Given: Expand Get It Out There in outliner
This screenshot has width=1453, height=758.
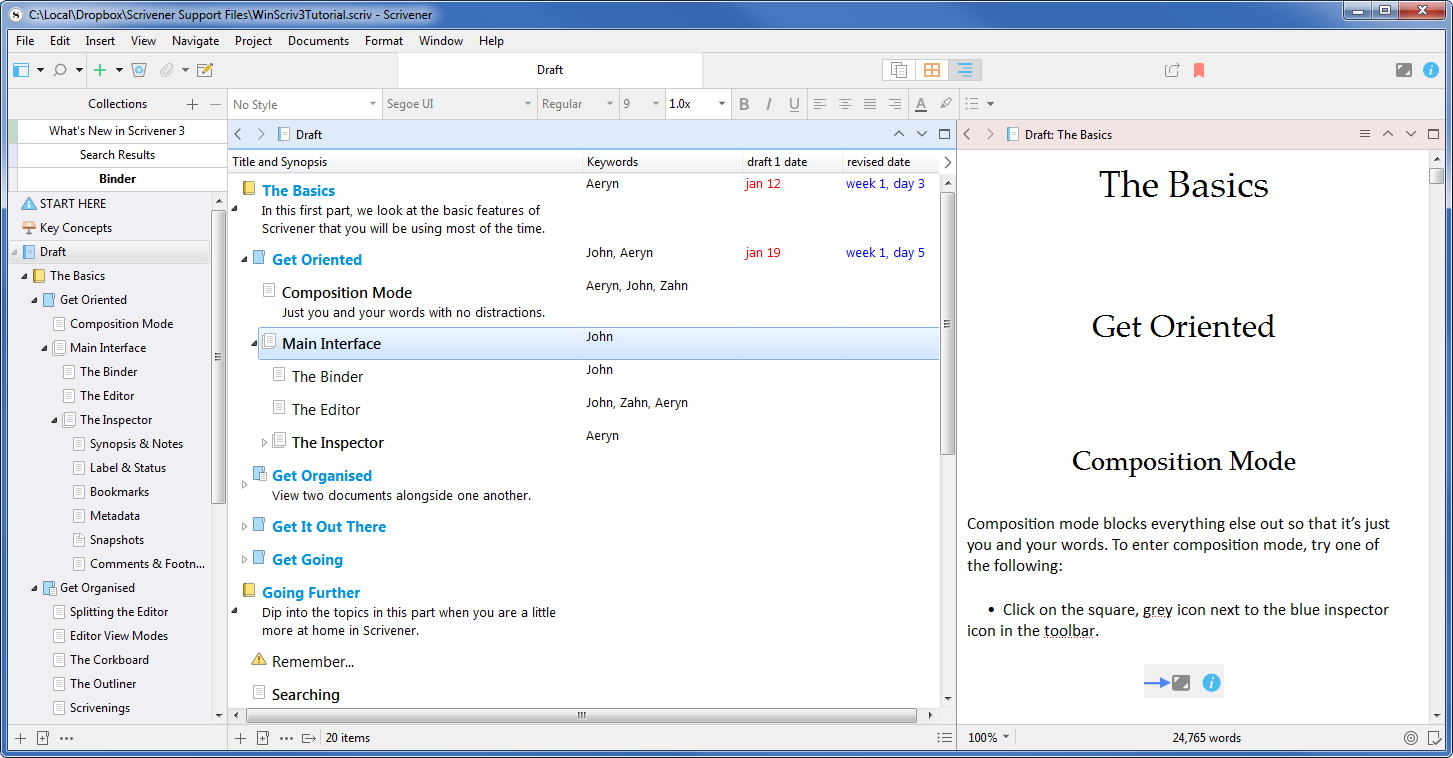Looking at the screenshot, I should click(x=244, y=526).
